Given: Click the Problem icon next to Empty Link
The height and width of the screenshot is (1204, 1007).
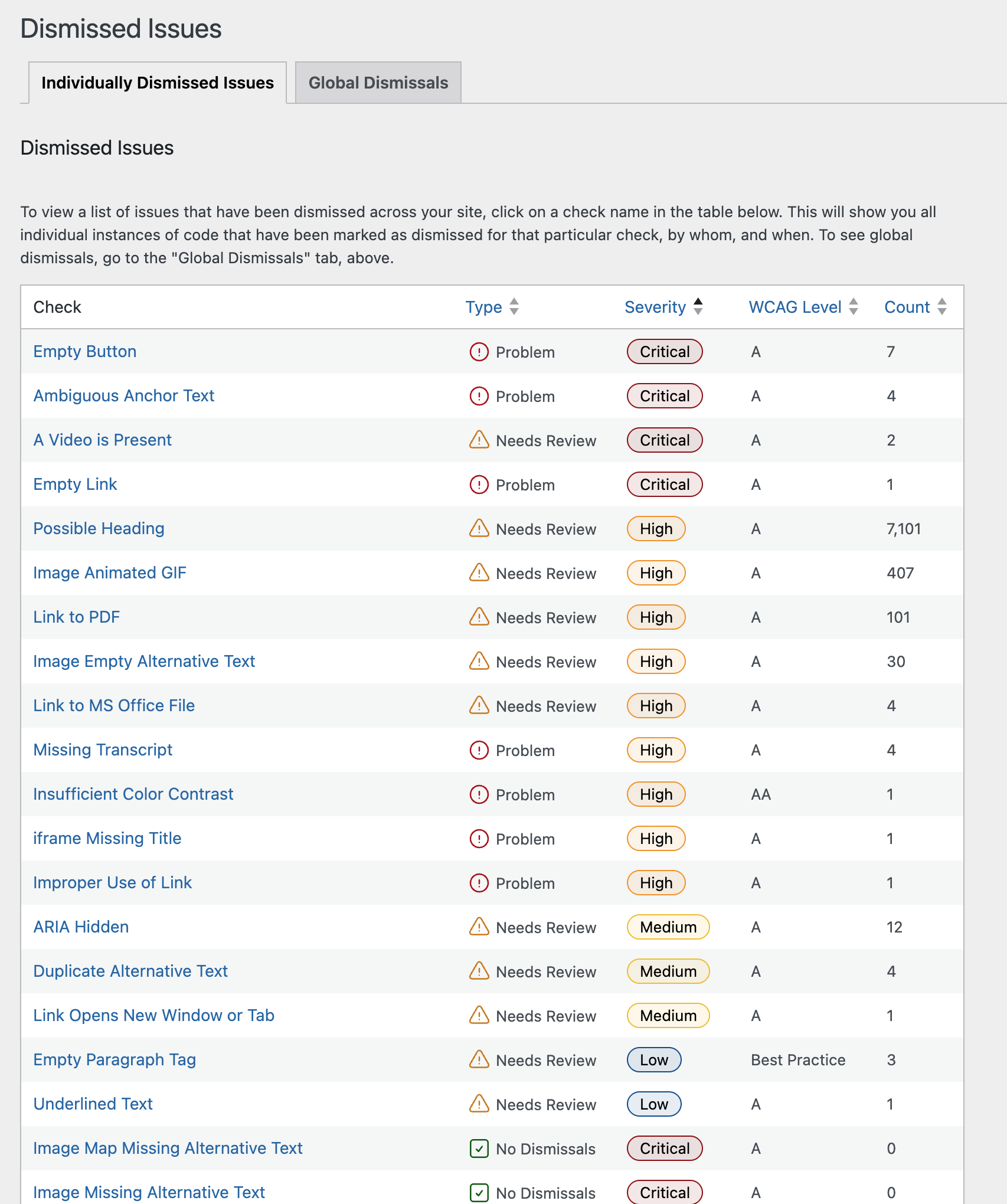Looking at the screenshot, I should (x=479, y=485).
